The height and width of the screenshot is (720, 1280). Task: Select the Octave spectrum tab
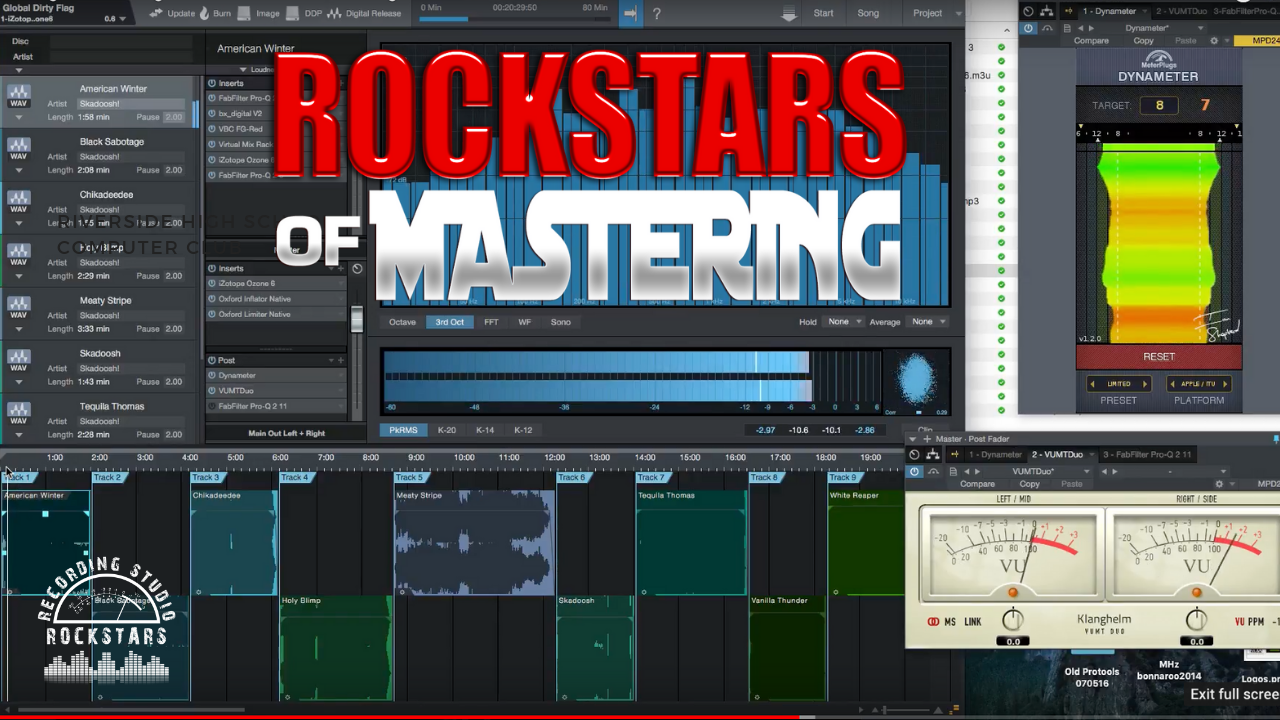click(x=402, y=322)
